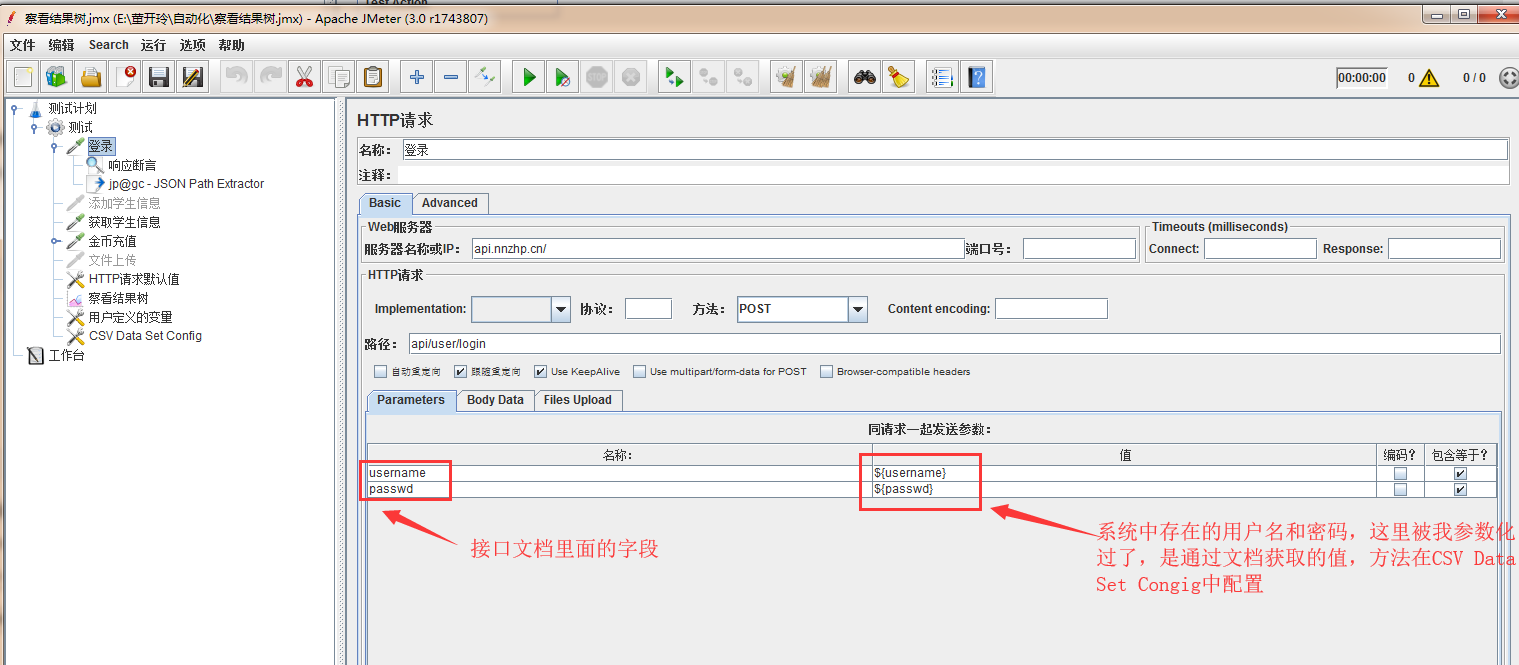Image resolution: width=1519 pixels, height=665 pixels.
Task: Toggle 编码 checkbox for passwd row
Action: pyautogui.click(x=1401, y=490)
